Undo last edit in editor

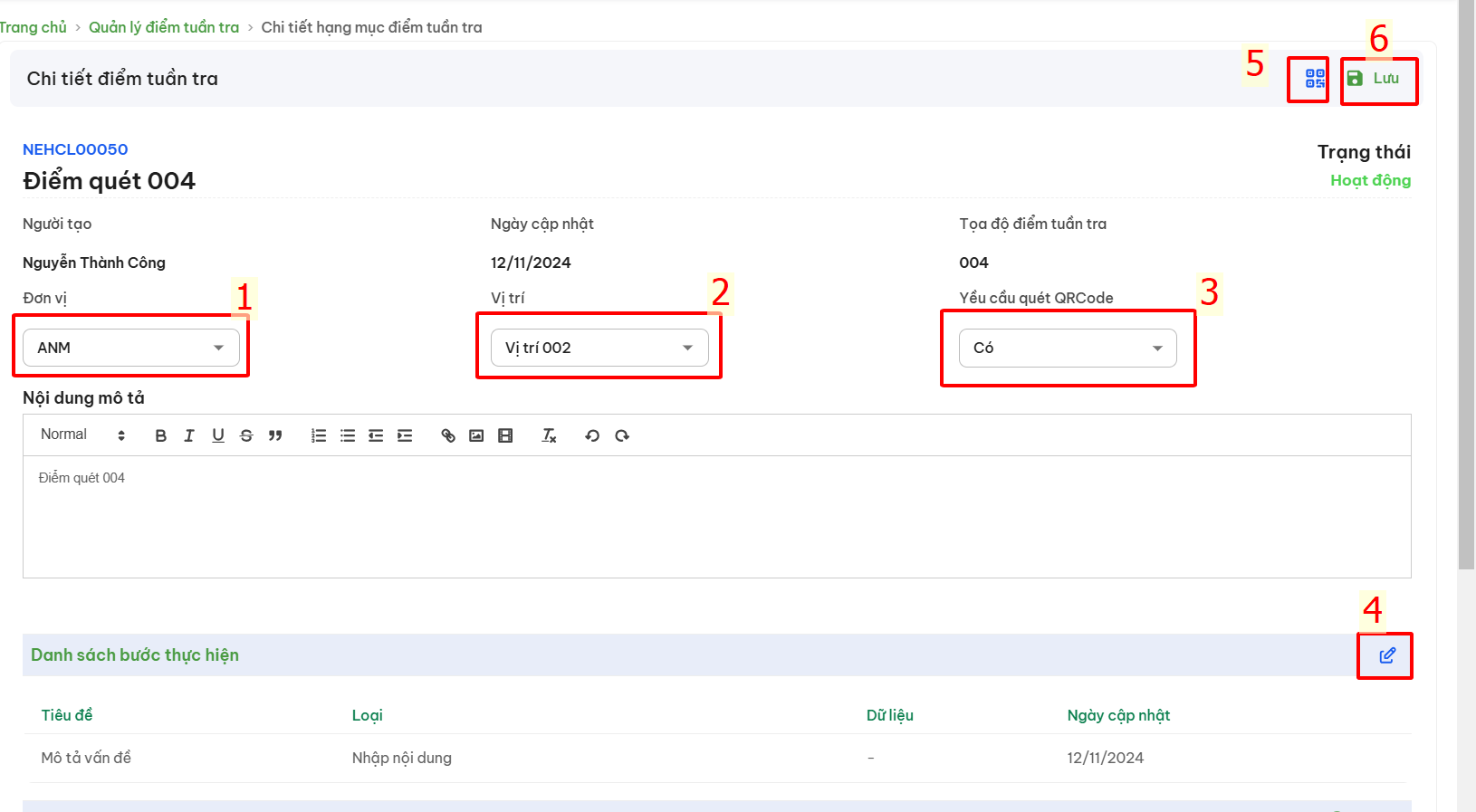coord(592,435)
